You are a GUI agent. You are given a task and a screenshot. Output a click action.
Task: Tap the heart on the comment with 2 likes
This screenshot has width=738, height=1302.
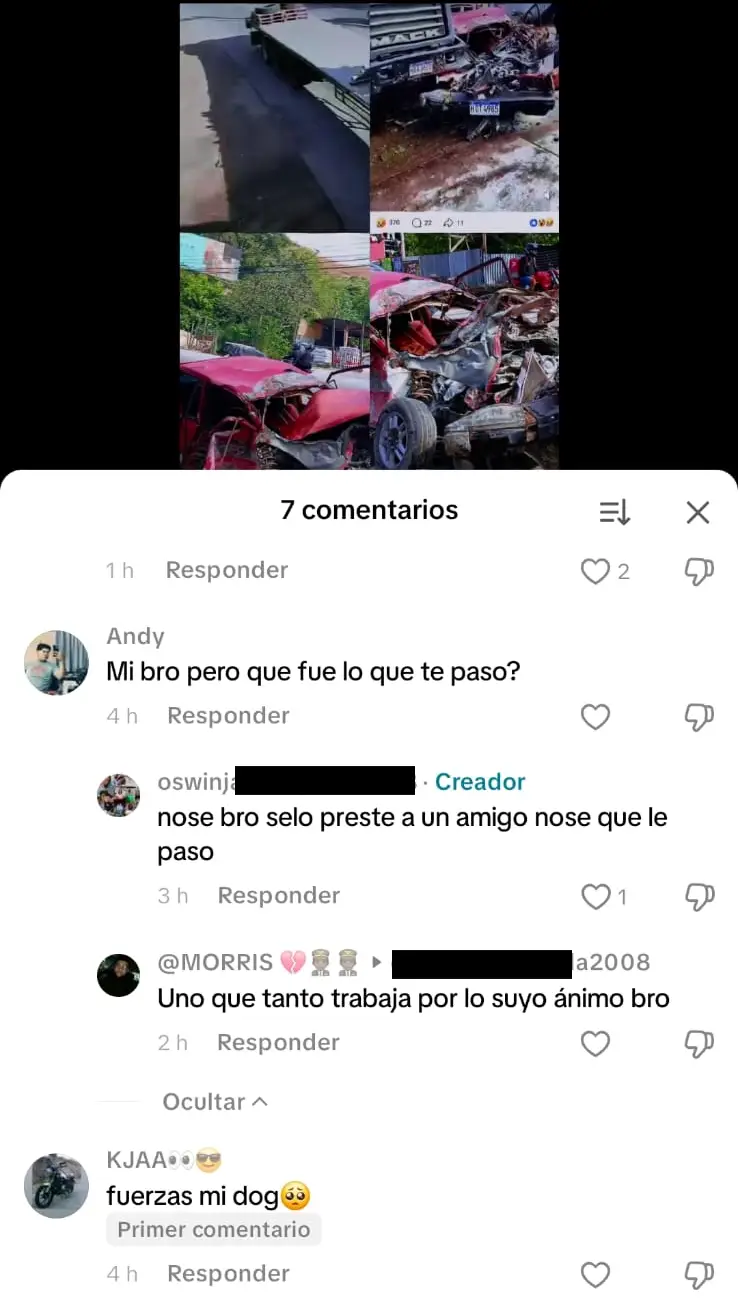[x=596, y=571]
